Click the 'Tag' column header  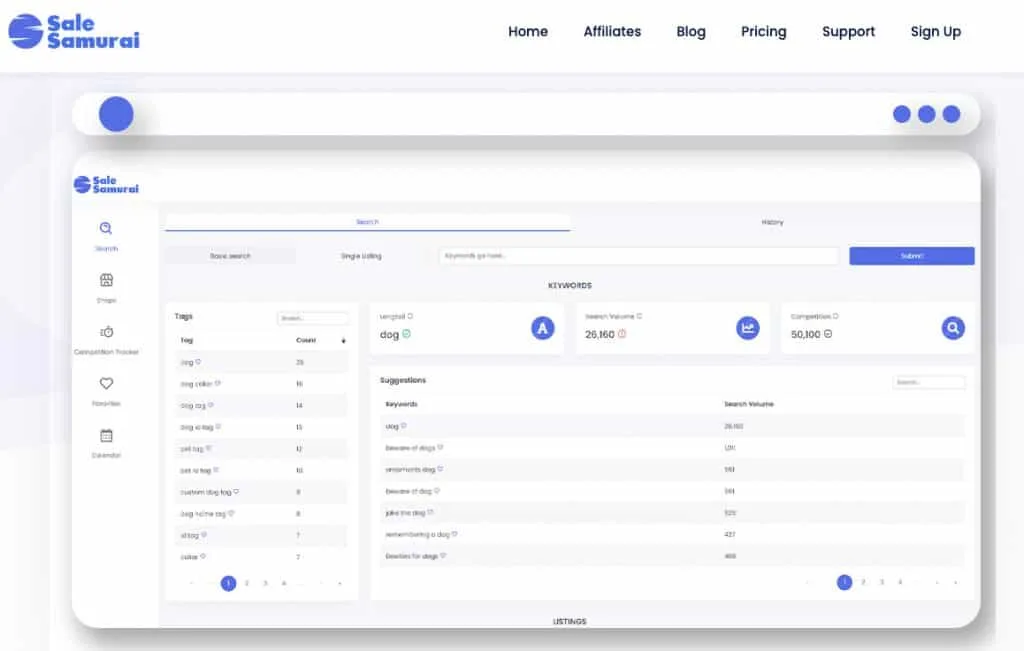click(x=187, y=340)
